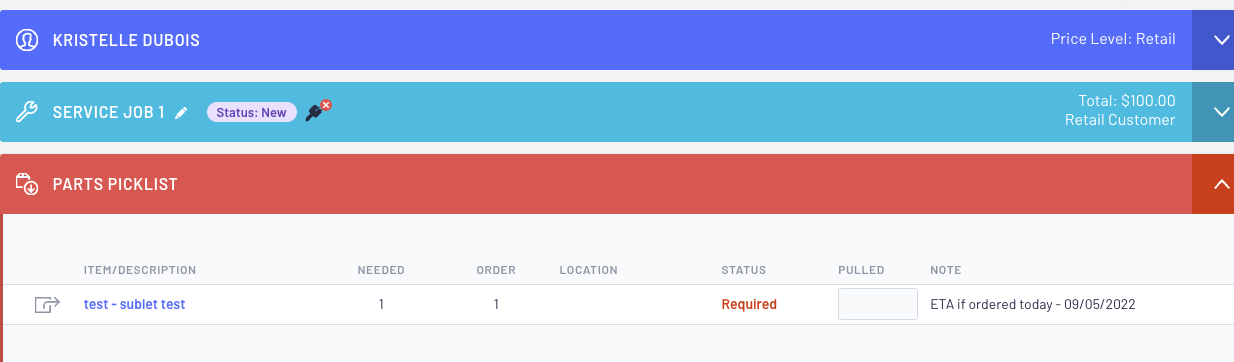Click the Required status text
The height and width of the screenshot is (362, 1234).
coord(749,304)
